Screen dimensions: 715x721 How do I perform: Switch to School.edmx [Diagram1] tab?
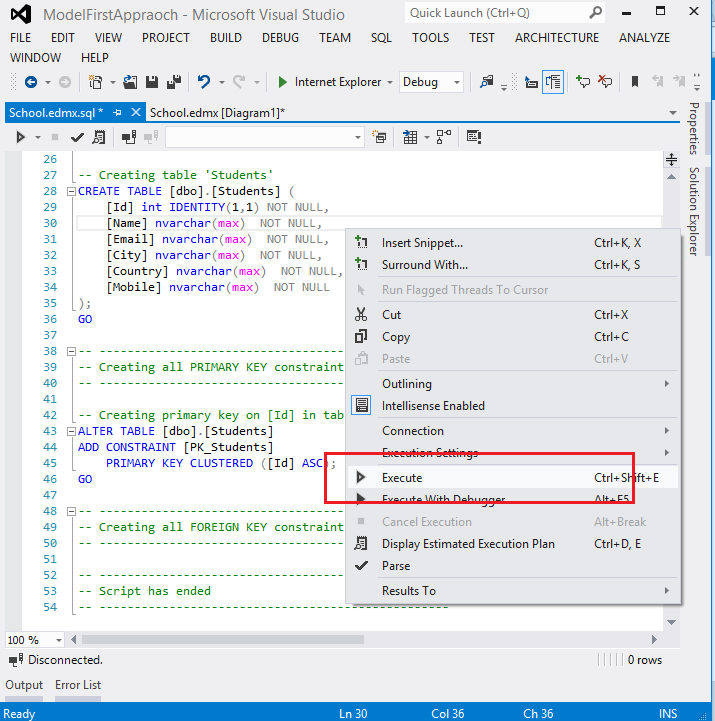pos(217,113)
